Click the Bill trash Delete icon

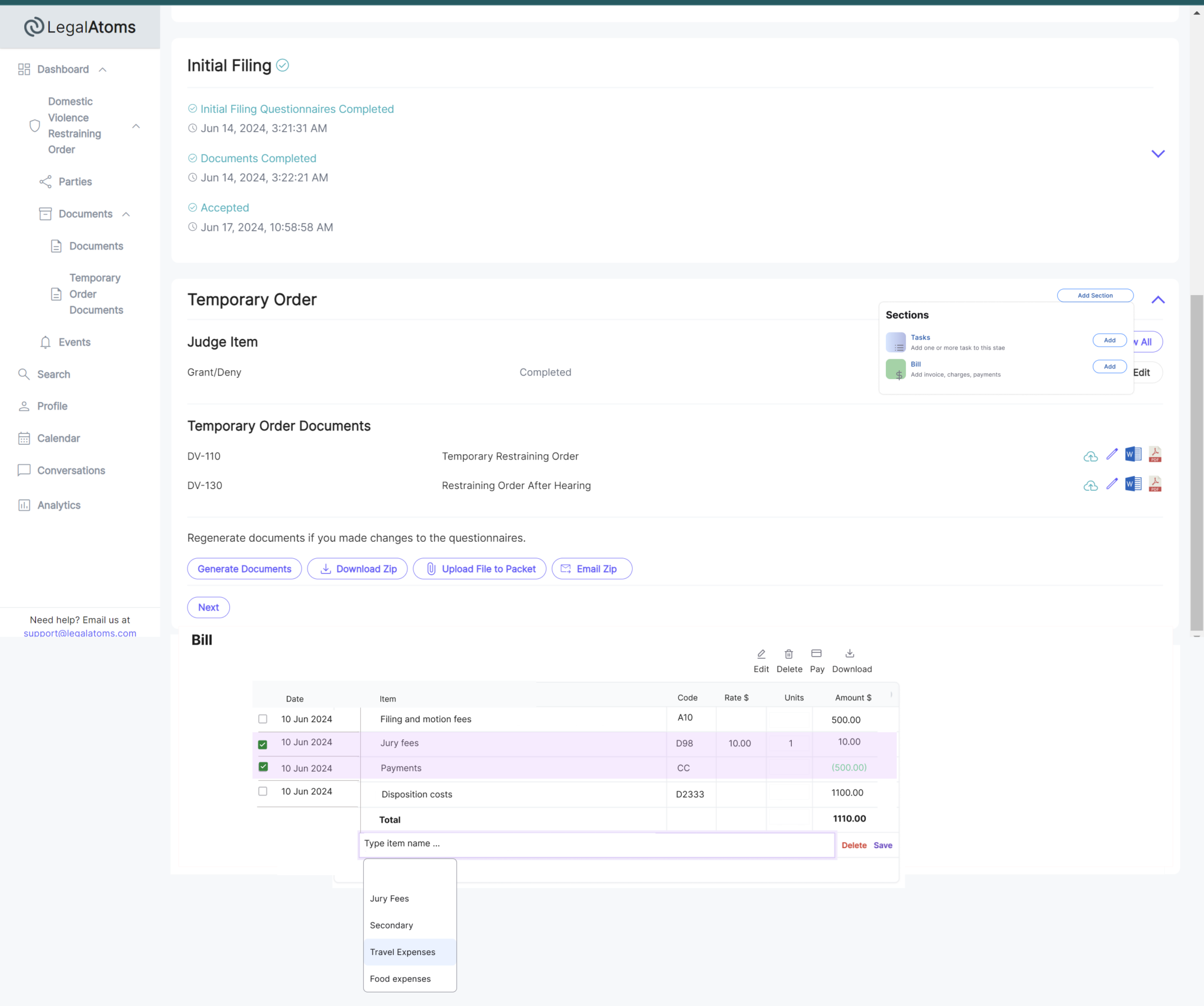click(789, 654)
